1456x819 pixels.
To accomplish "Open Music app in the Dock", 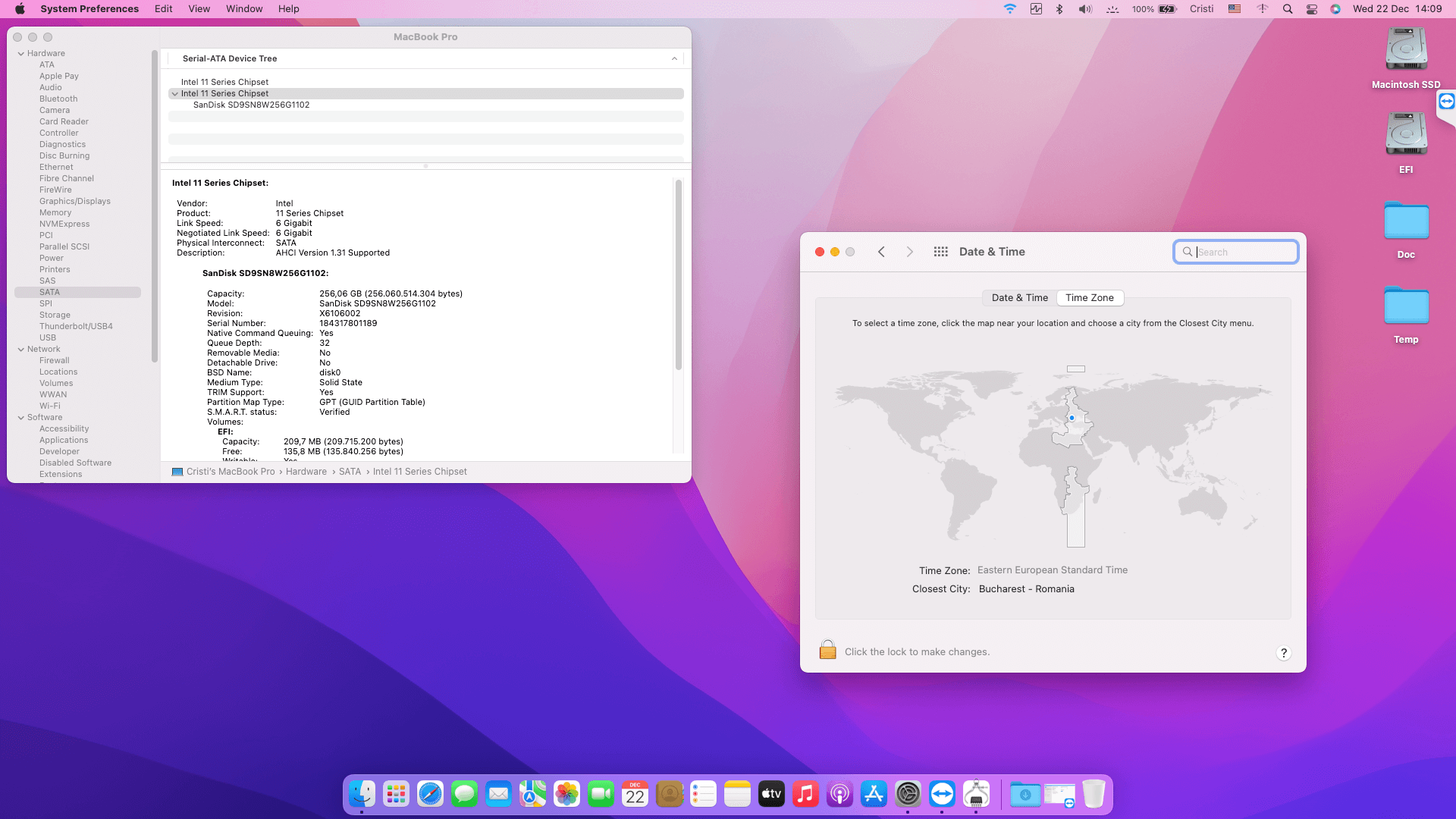I will click(805, 794).
